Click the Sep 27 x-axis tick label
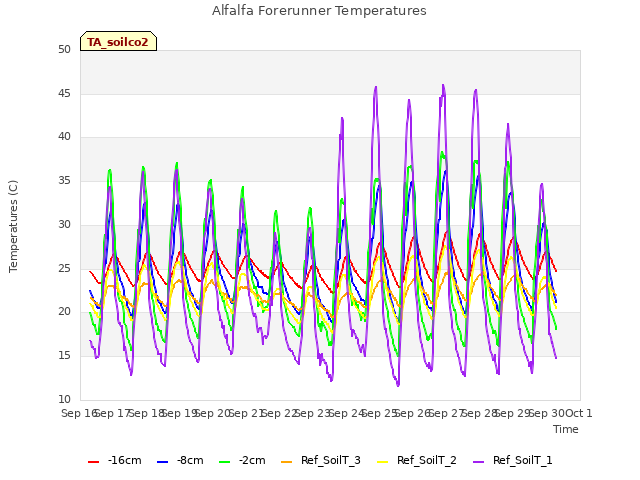This screenshot has width=640, height=480. (447, 413)
